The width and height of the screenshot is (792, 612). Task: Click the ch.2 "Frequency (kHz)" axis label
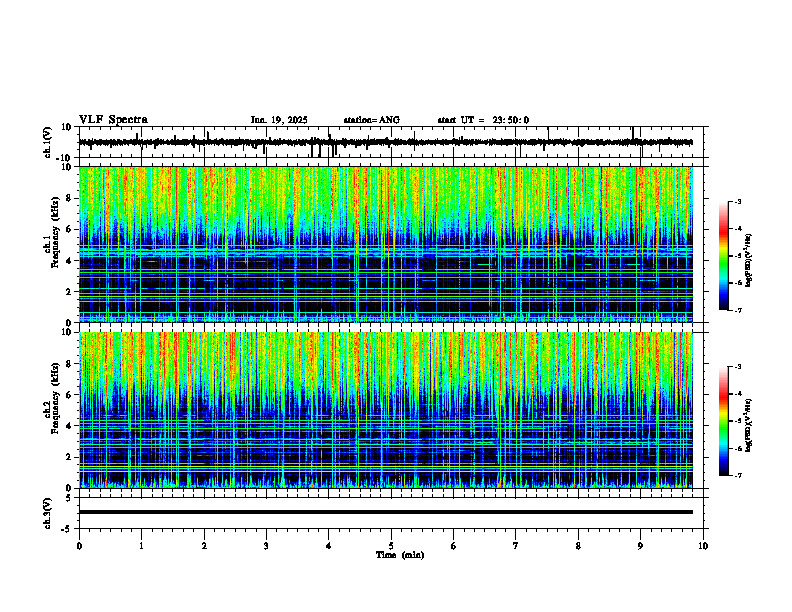[55, 397]
